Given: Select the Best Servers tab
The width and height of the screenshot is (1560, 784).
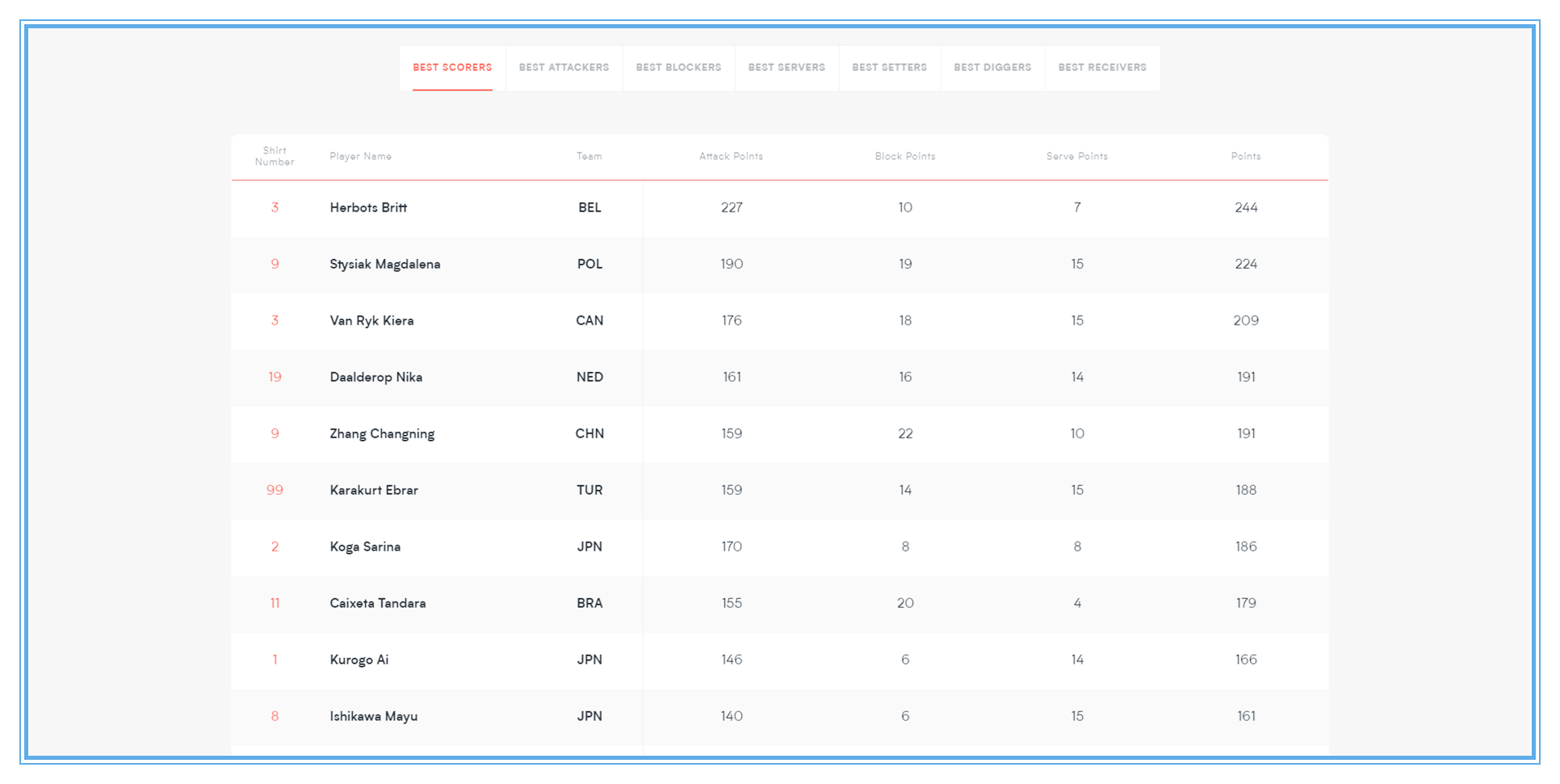Looking at the screenshot, I should click(x=786, y=68).
